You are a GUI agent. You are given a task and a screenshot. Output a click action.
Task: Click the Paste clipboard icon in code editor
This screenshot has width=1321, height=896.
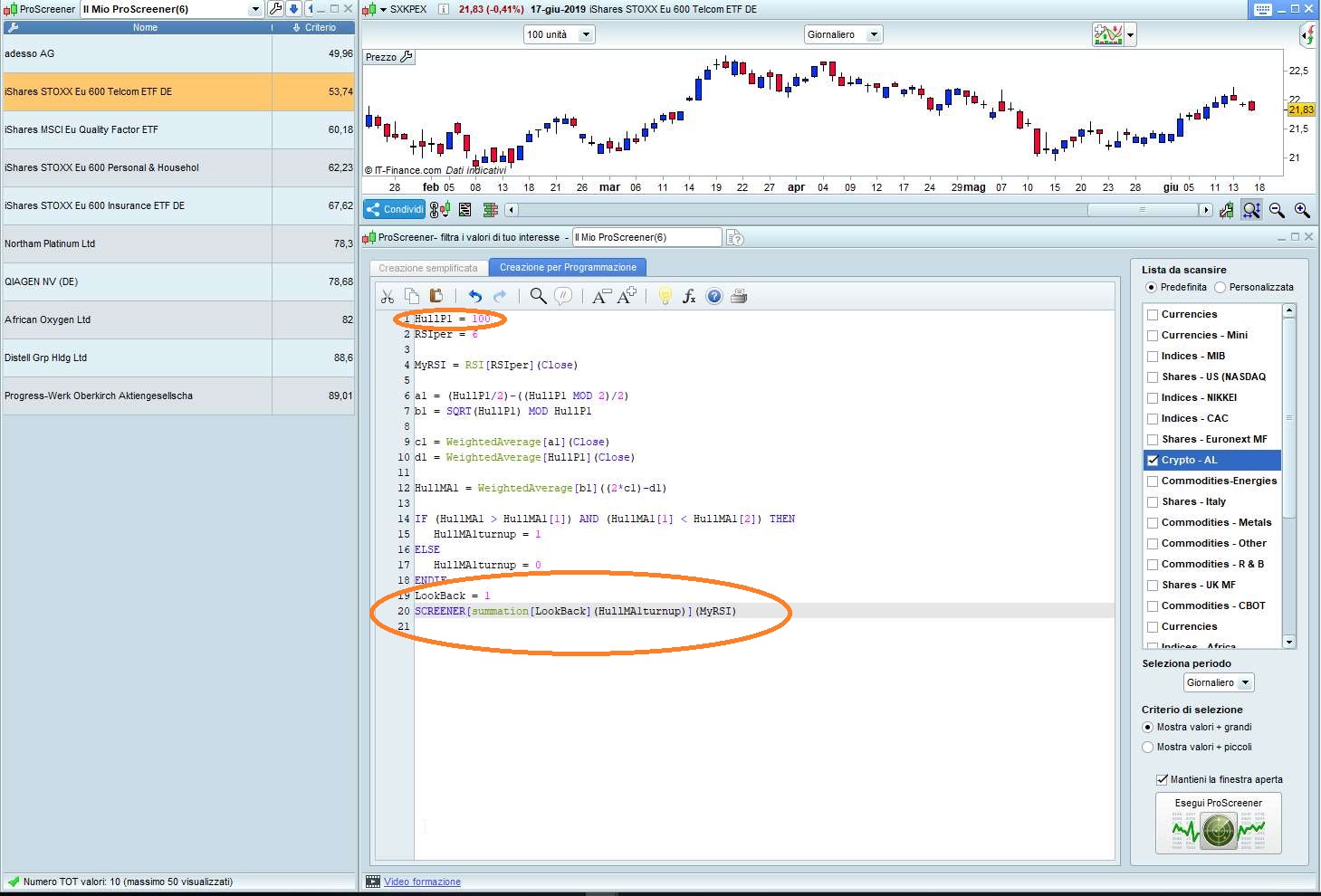pyautogui.click(x=436, y=296)
